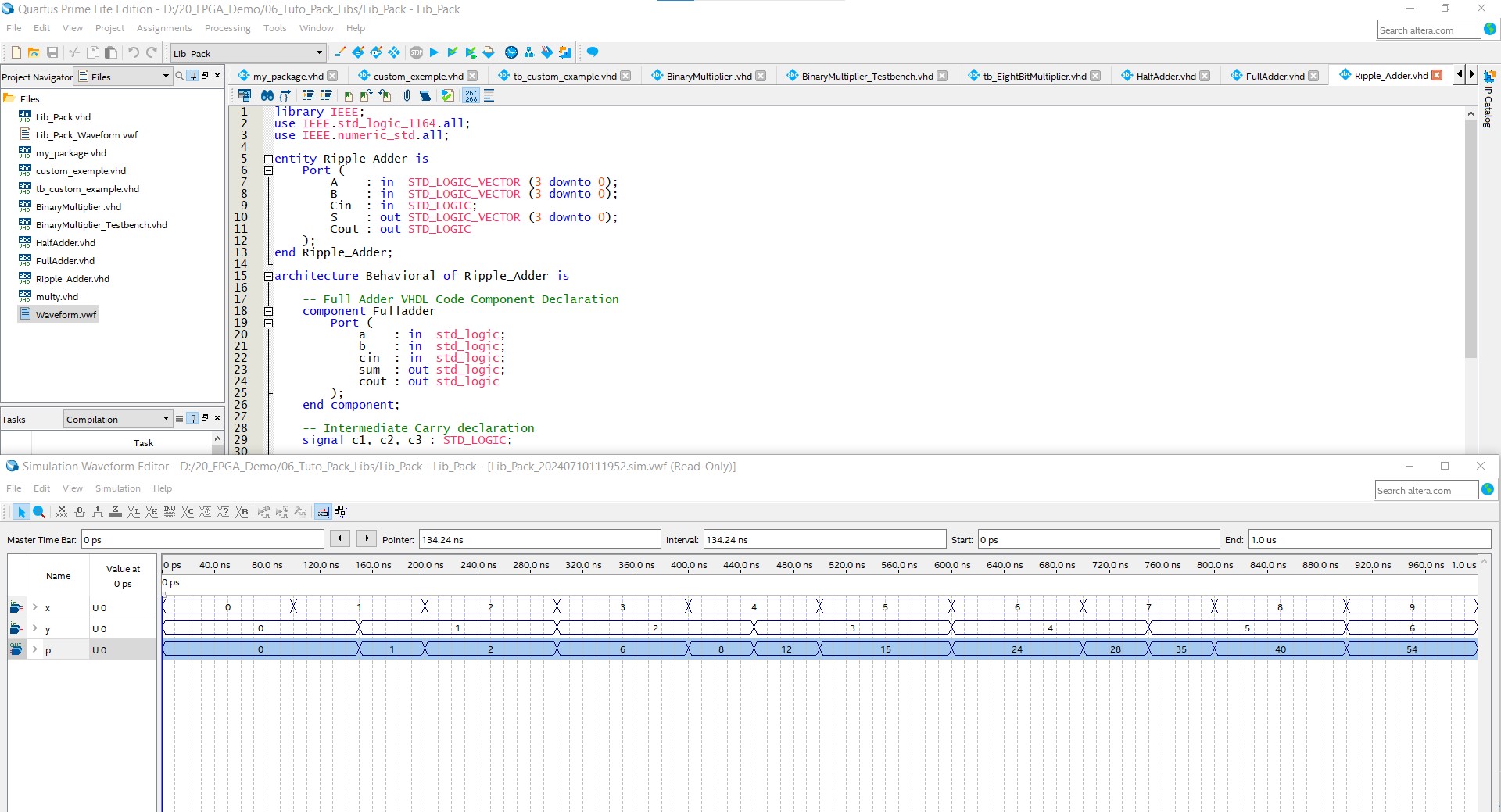Click the Undo arrow icon
Screen dimensions: 1501x812
tap(134, 52)
